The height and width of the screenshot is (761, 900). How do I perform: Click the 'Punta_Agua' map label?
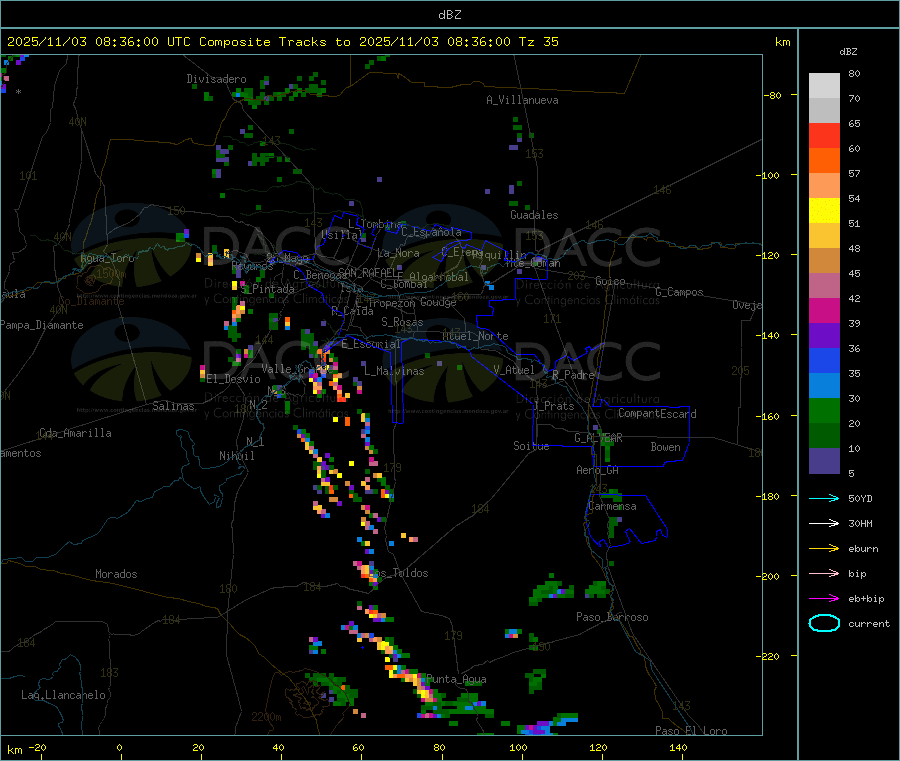click(456, 679)
